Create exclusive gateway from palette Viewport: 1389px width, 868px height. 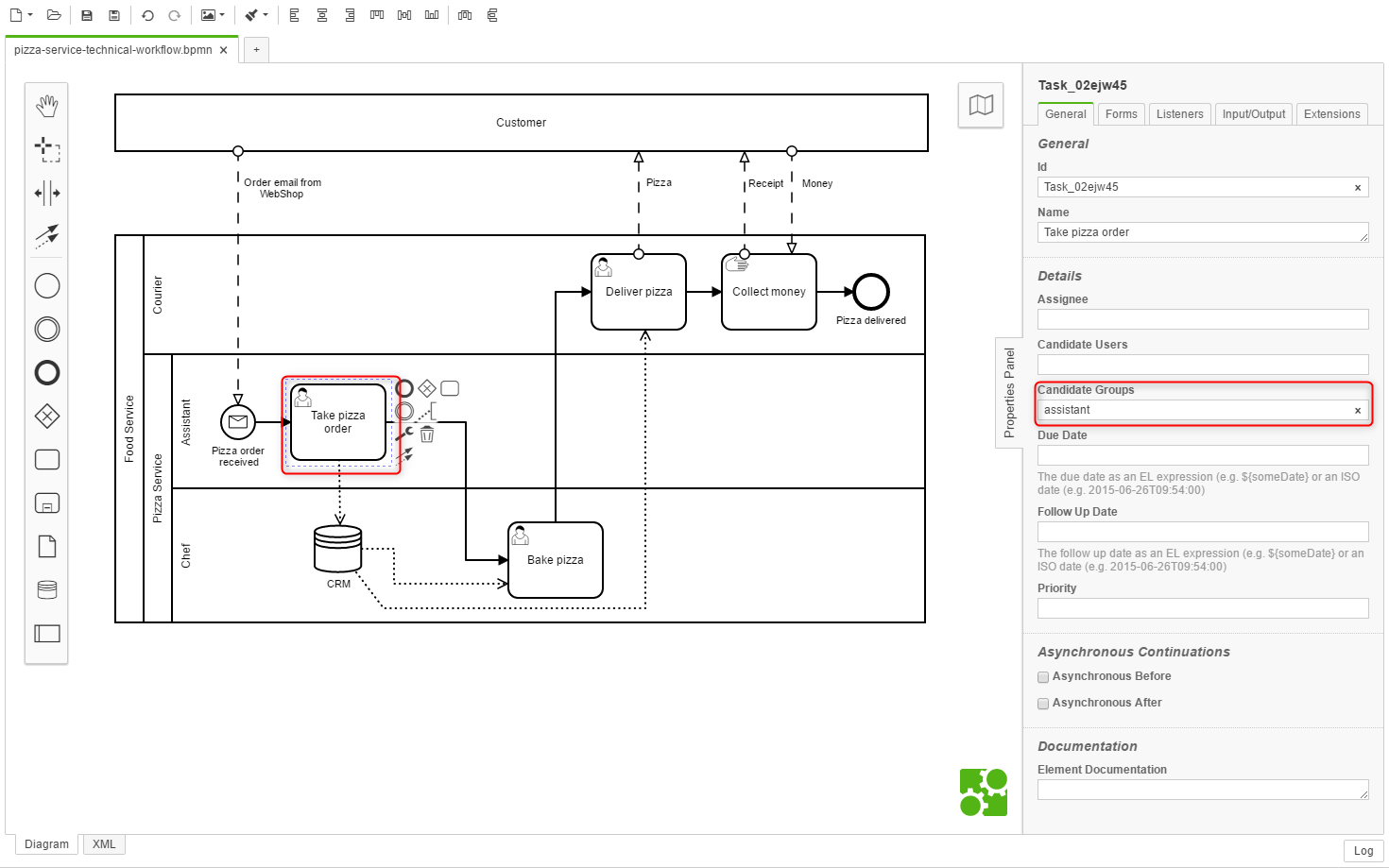[x=46, y=416]
